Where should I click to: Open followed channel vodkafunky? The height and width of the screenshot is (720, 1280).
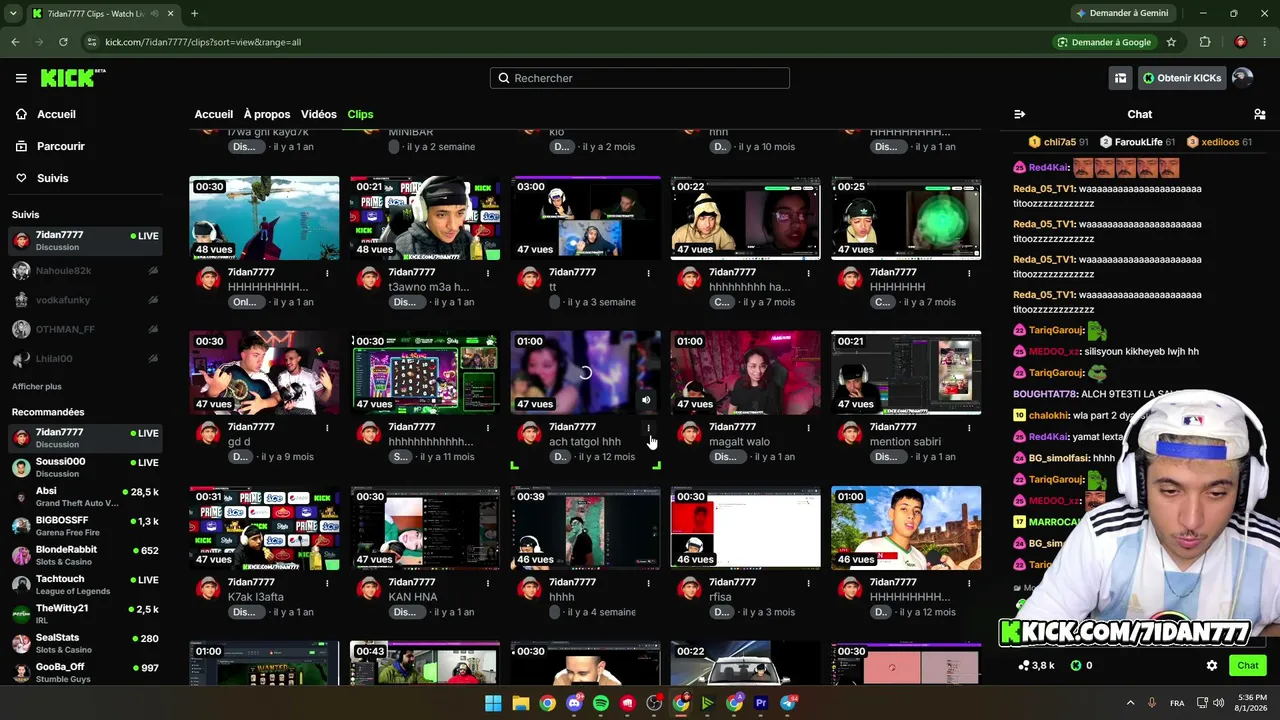85,300
